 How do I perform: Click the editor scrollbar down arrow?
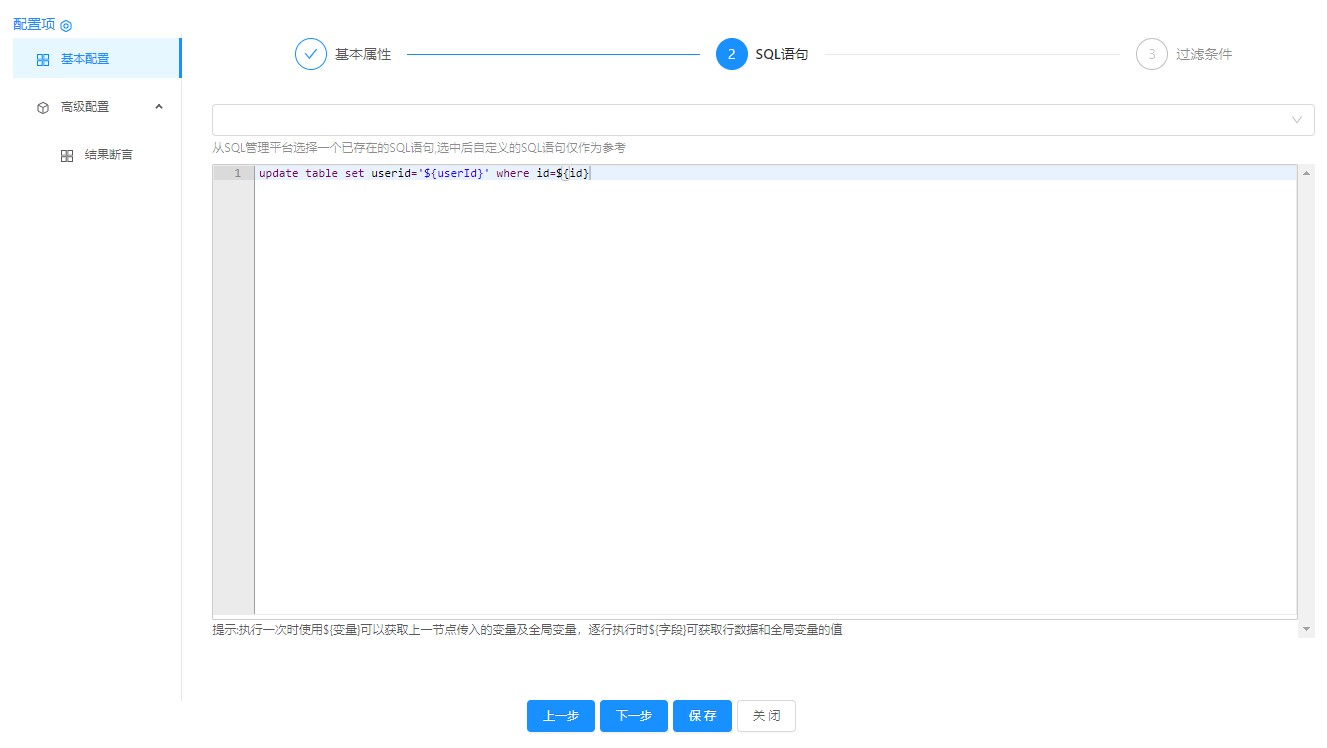pos(1306,629)
